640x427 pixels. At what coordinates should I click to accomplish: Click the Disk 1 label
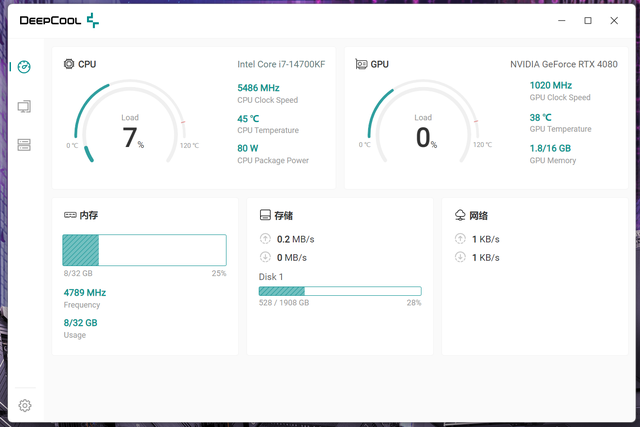pyautogui.click(x=271, y=277)
